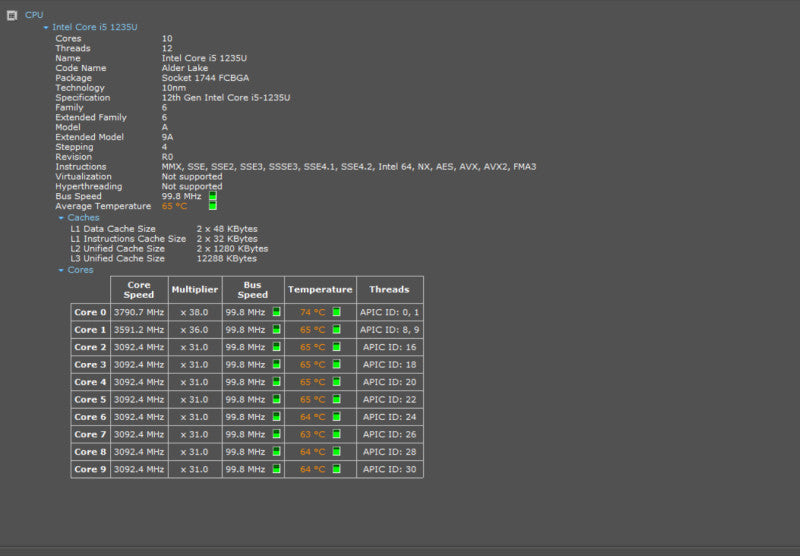Click the Socket 1744 FCBGA package value
The height and width of the screenshot is (556, 800).
point(205,78)
